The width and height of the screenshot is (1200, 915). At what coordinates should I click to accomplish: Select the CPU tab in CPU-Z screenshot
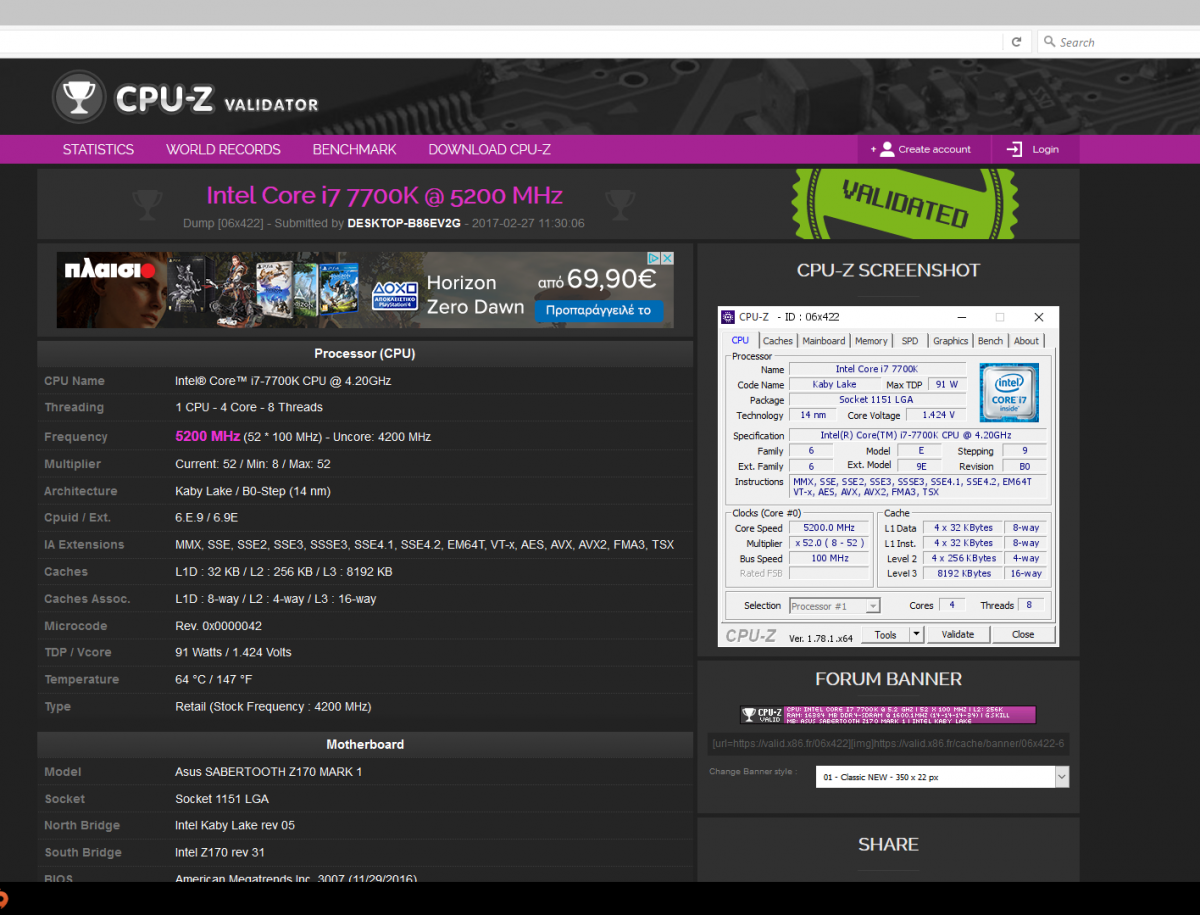click(740, 340)
